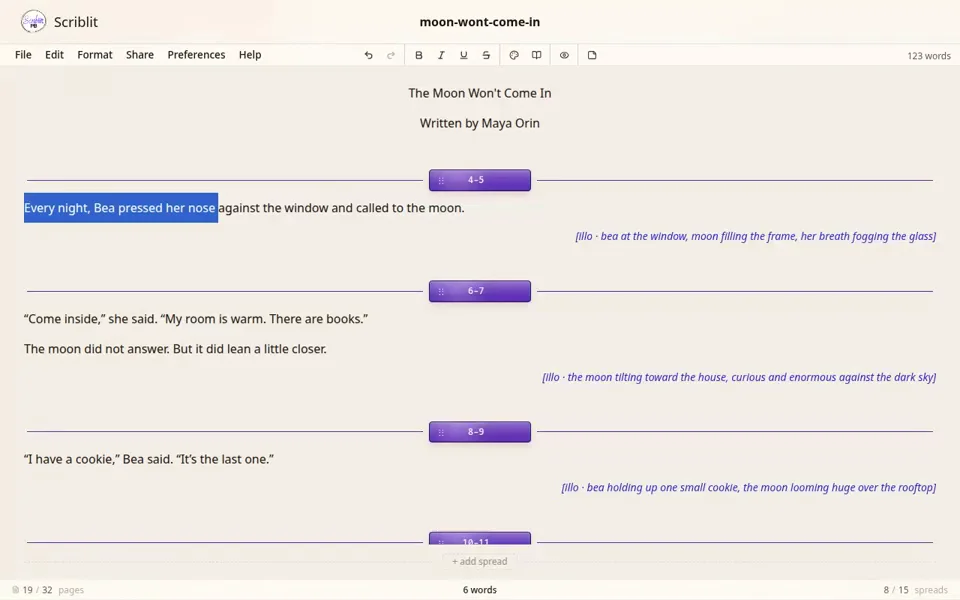Image resolution: width=960 pixels, height=600 pixels.
Task: Click illo note about bea at the window
Action: pyautogui.click(x=756, y=236)
